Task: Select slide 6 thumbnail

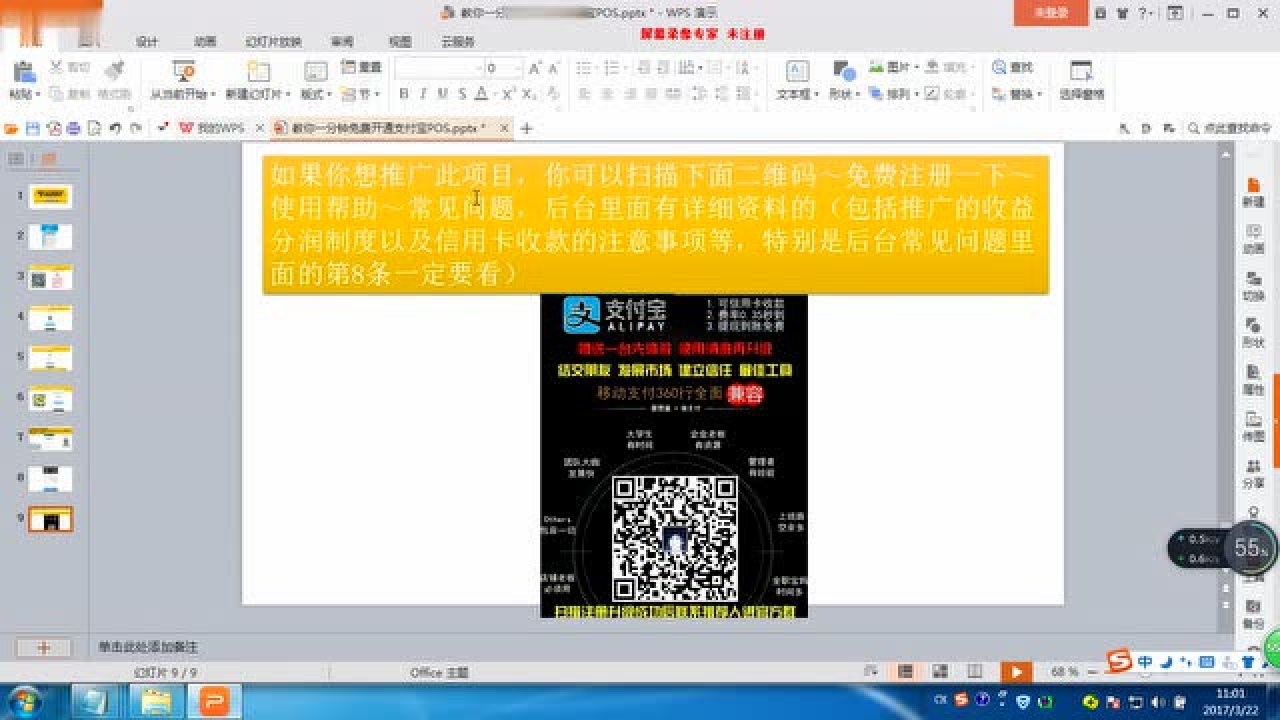Action: click(x=50, y=399)
